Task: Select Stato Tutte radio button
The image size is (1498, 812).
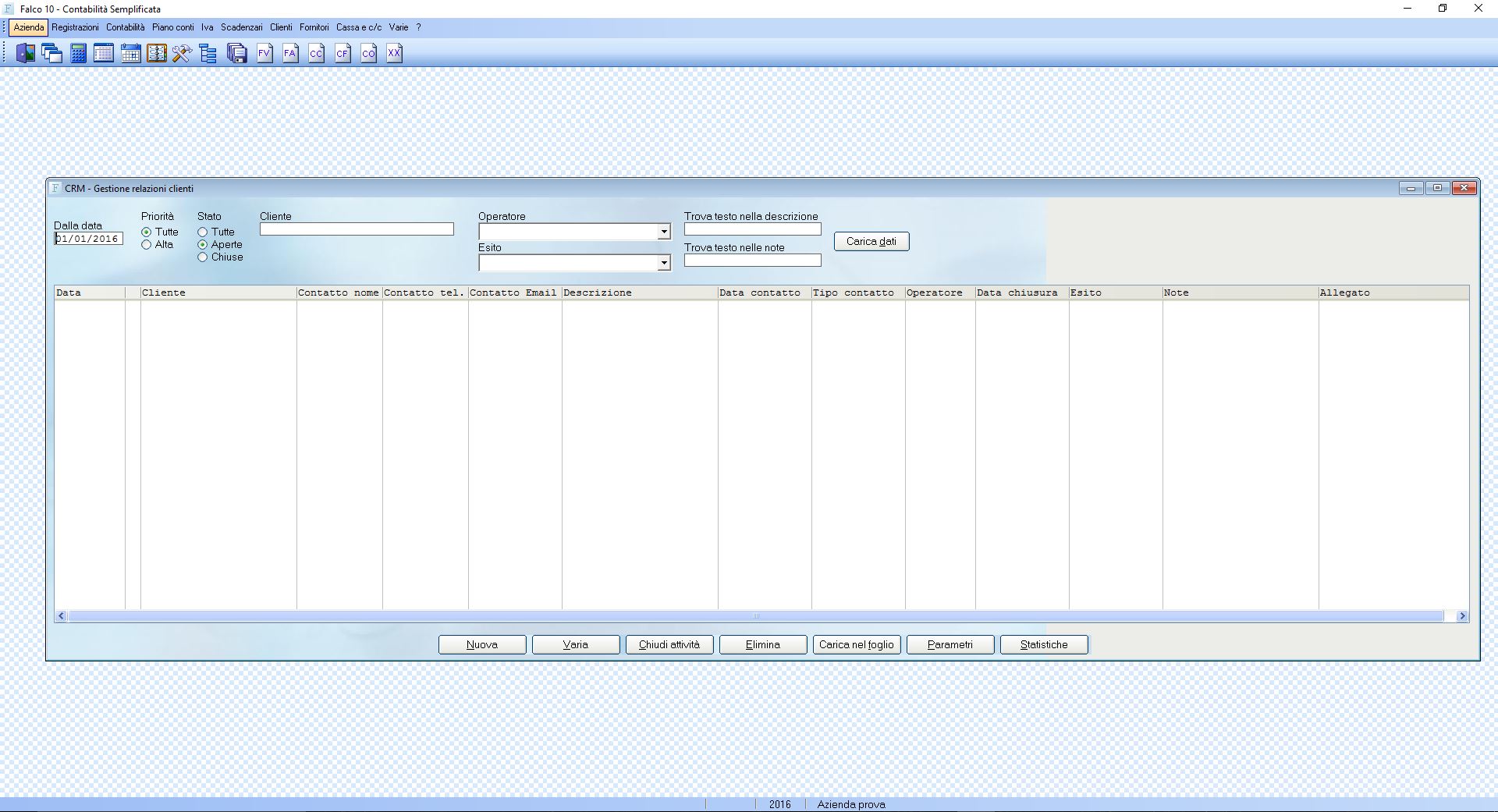Action: 203,232
